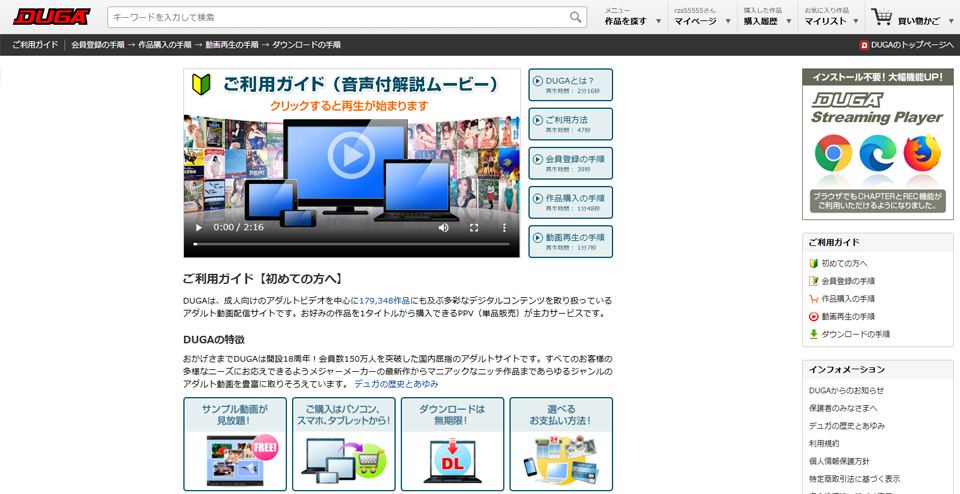960x494 pixels.
Task: Click the 179,348作品 link
Action: 384,301
